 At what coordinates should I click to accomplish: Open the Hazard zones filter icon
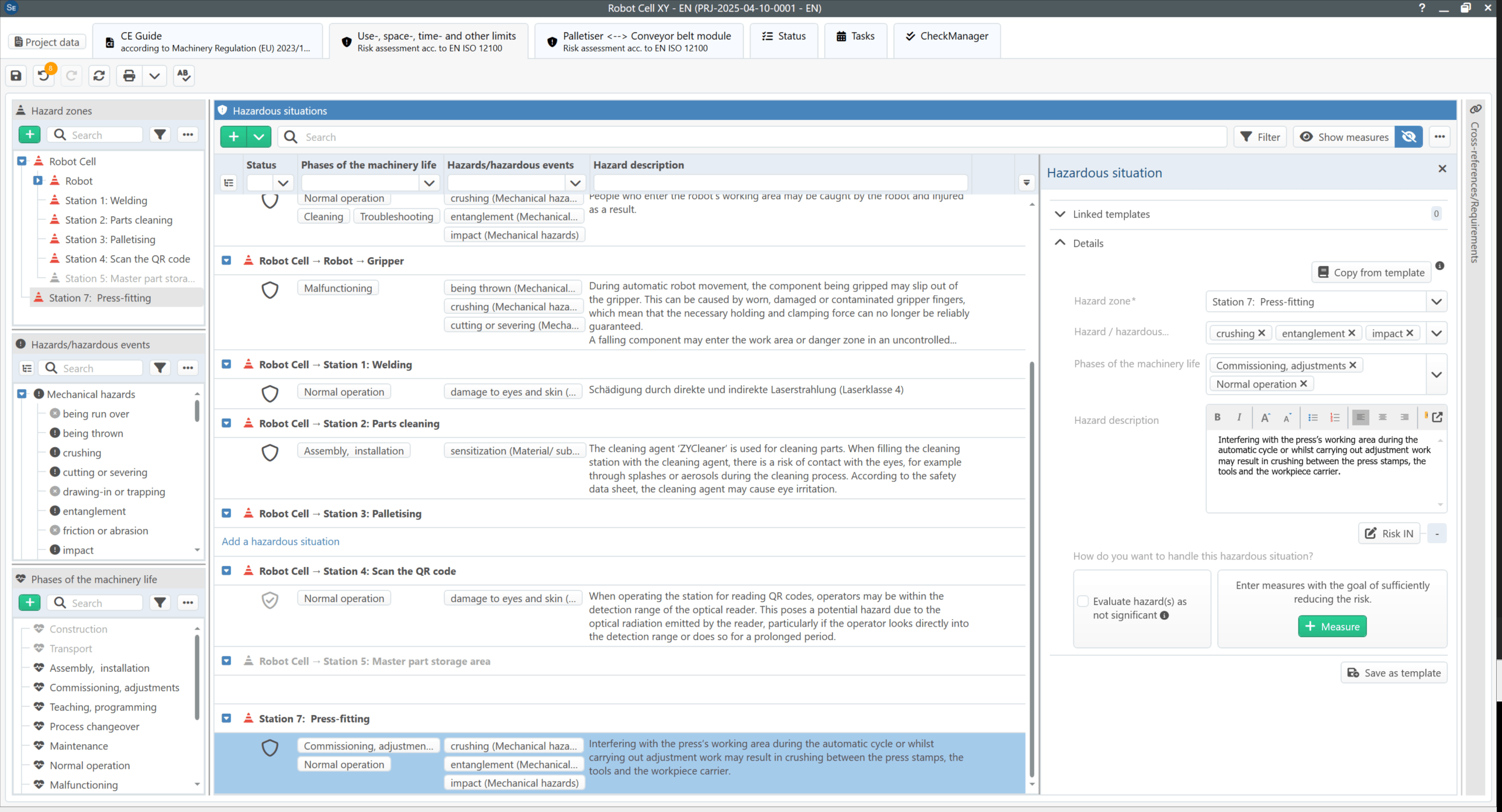click(x=160, y=134)
